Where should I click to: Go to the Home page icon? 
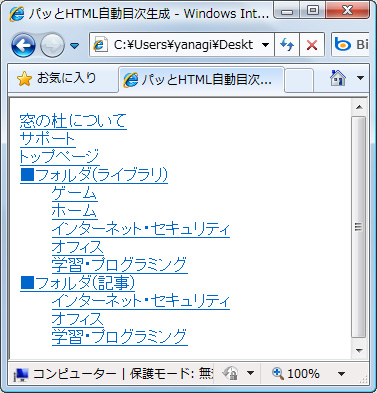(338, 78)
